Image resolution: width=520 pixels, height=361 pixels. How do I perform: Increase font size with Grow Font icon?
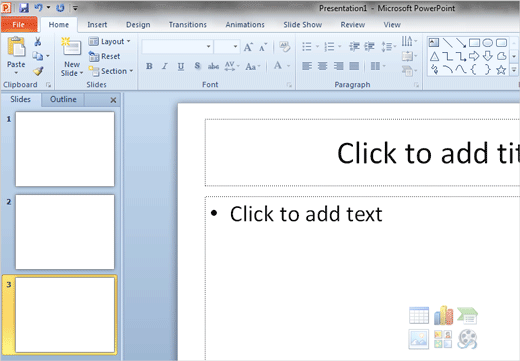click(x=248, y=47)
